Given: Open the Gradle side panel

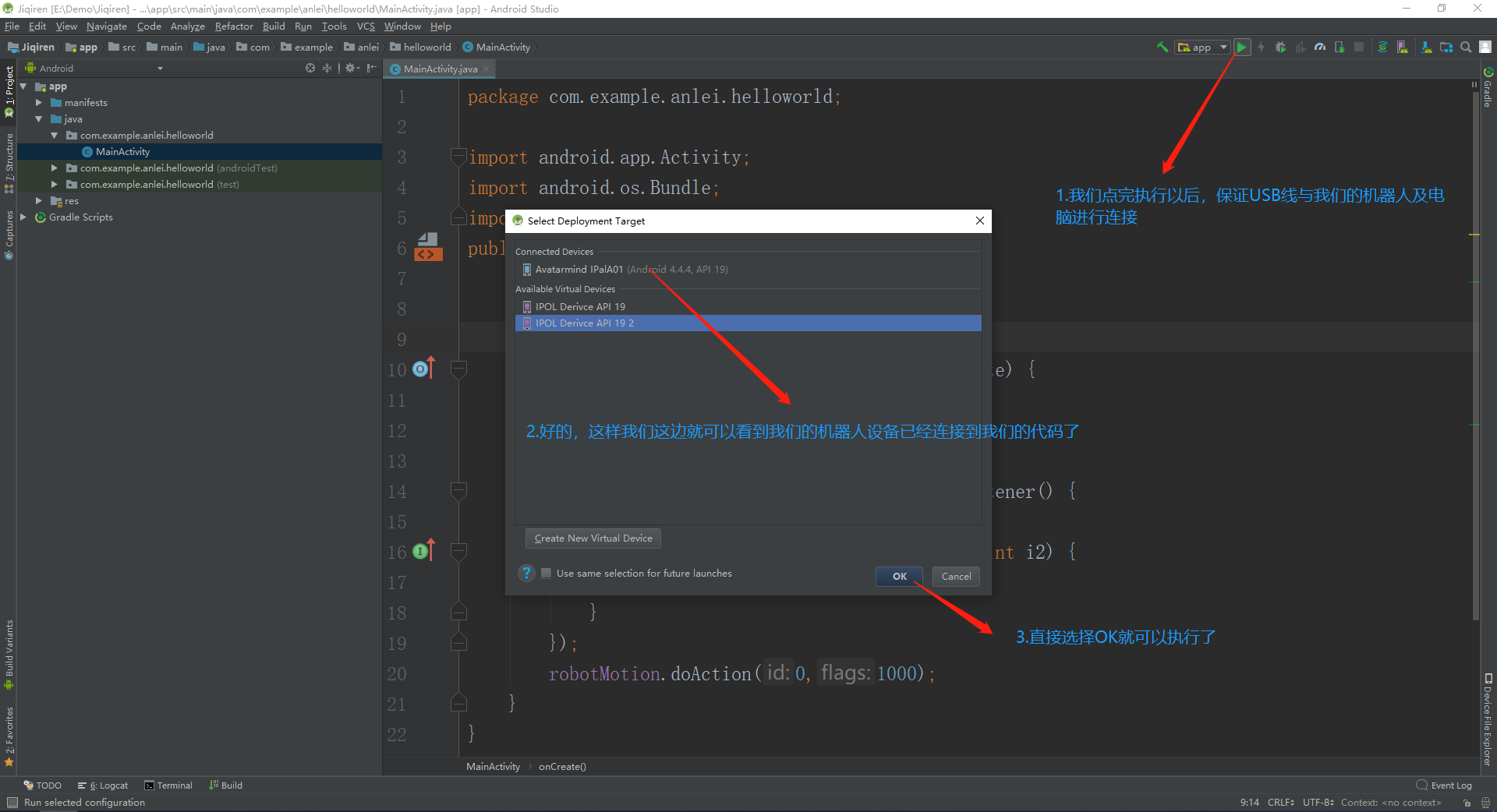Looking at the screenshot, I should pyautogui.click(x=1488, y=88).
